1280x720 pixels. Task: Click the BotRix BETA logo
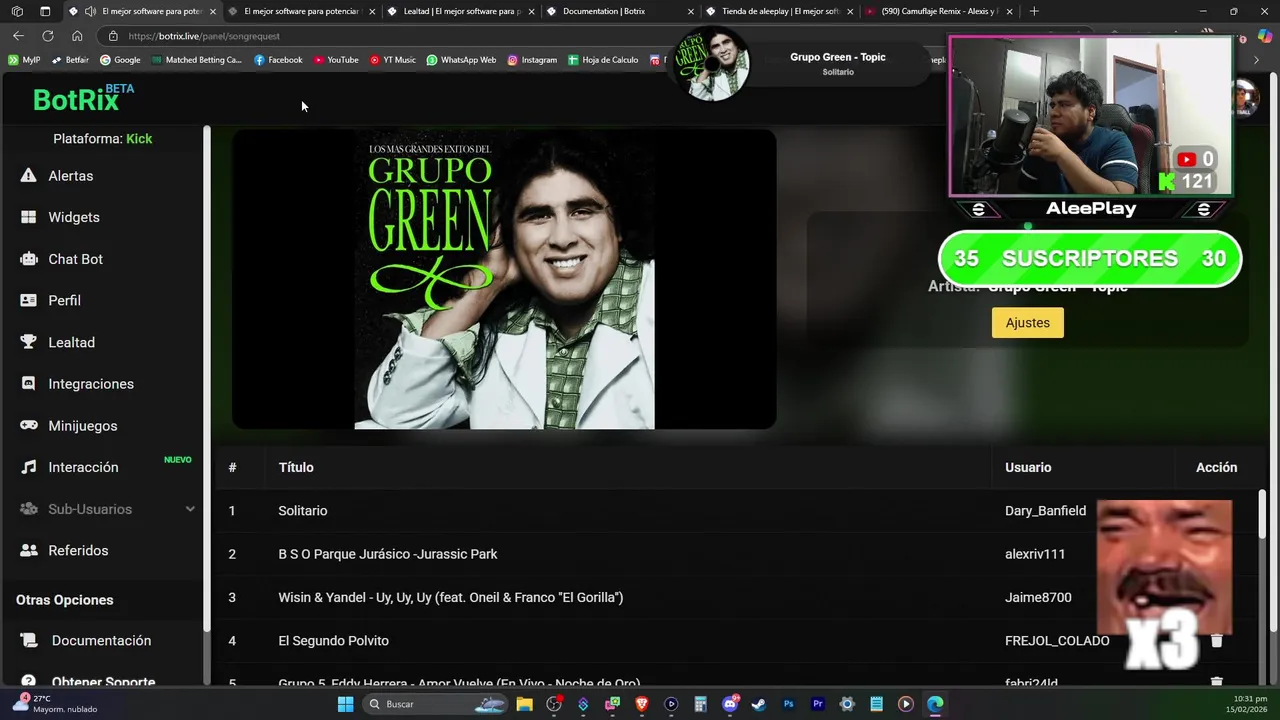[83, 98]
